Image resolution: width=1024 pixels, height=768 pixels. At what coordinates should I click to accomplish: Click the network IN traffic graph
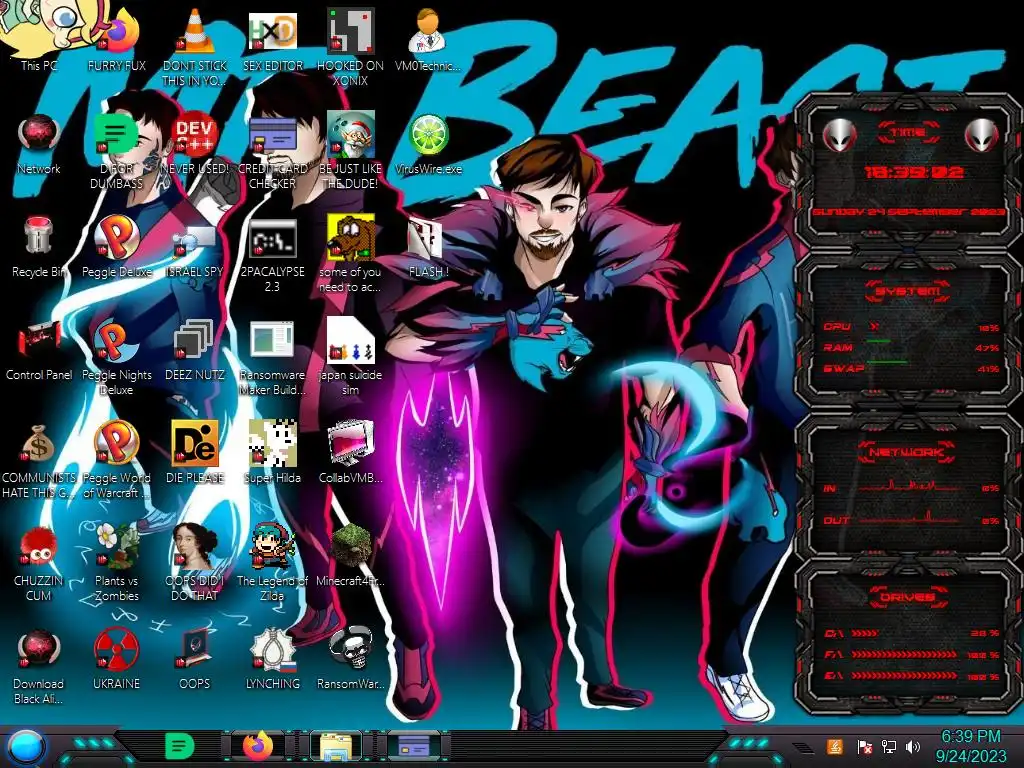click(911, 487)
